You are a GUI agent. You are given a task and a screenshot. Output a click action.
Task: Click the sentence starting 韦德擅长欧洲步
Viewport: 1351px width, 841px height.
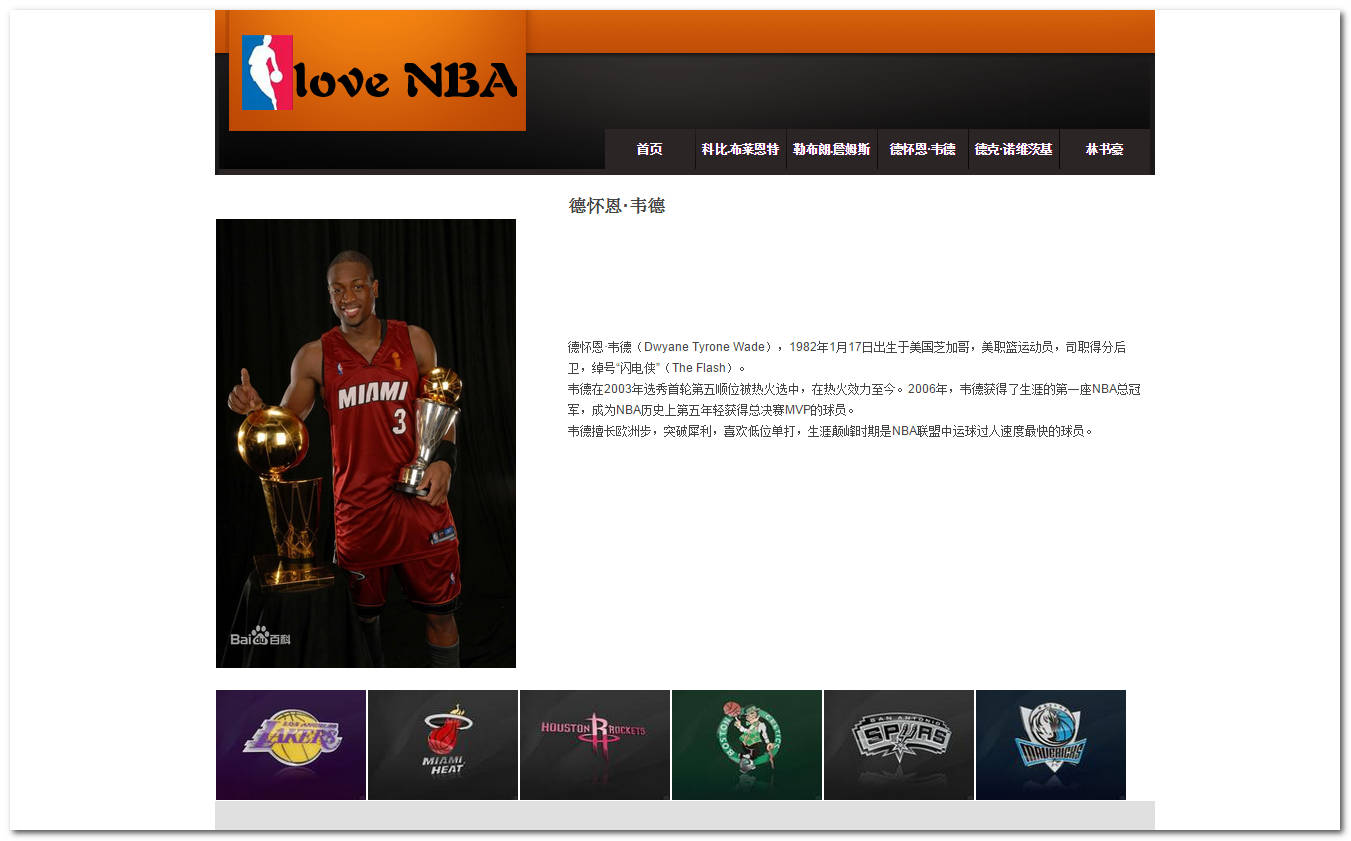(832, 431)
